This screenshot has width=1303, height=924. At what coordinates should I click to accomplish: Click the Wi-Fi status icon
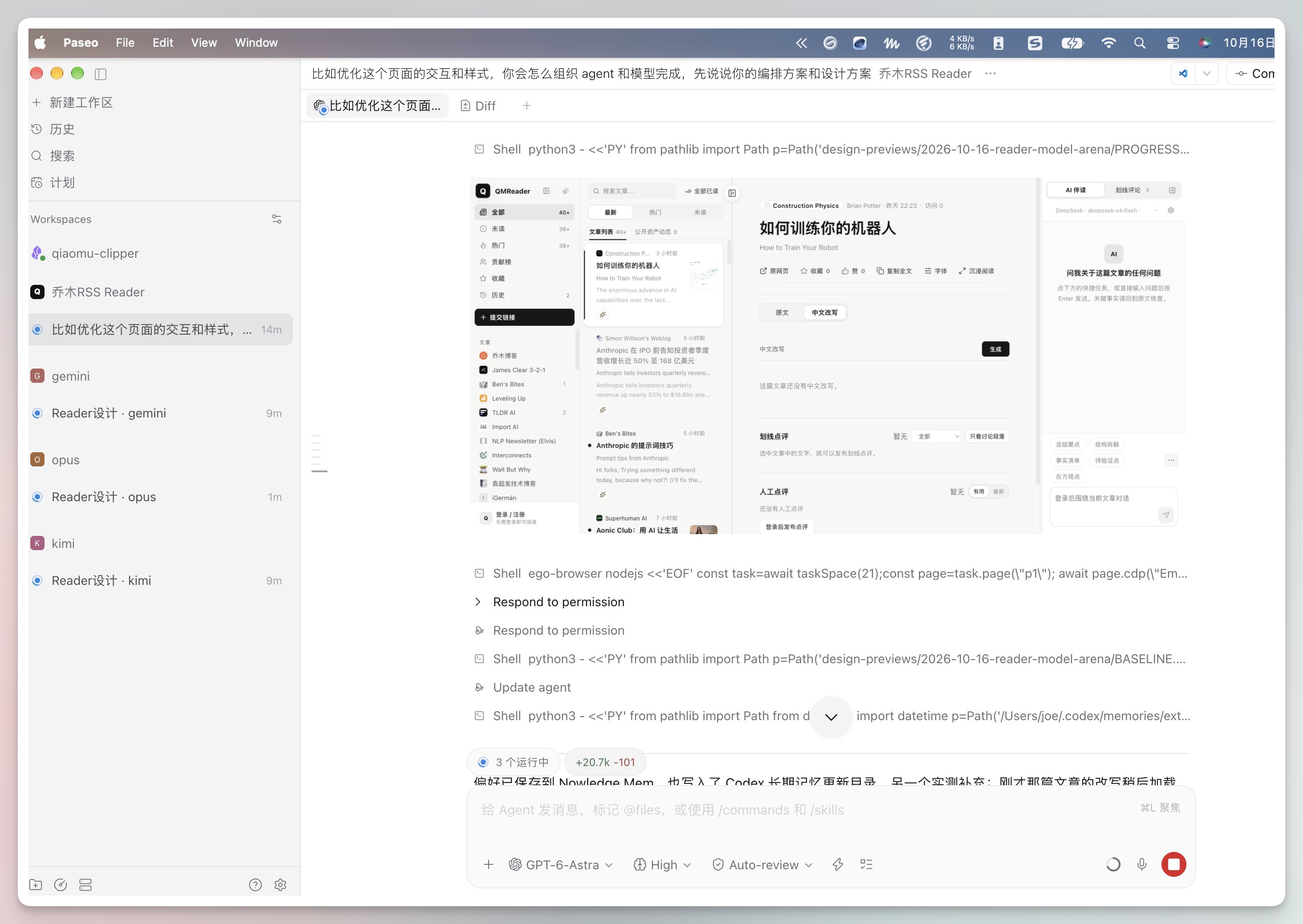[1109, 43]
